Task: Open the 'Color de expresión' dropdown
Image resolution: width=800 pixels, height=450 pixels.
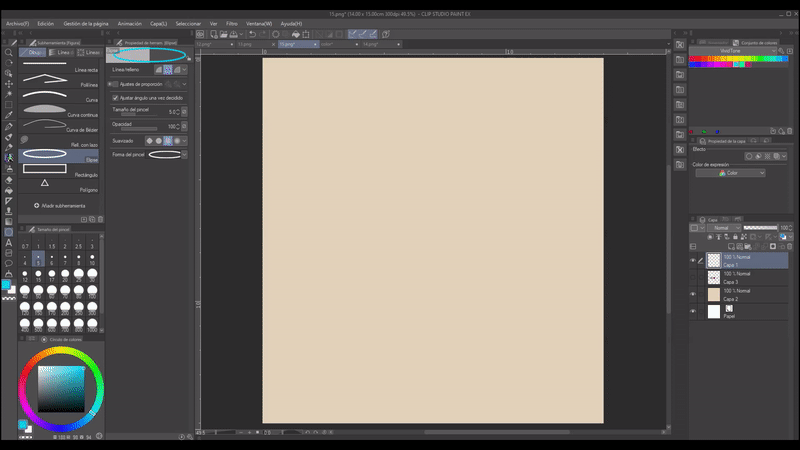Action: (x=730, y=173)
